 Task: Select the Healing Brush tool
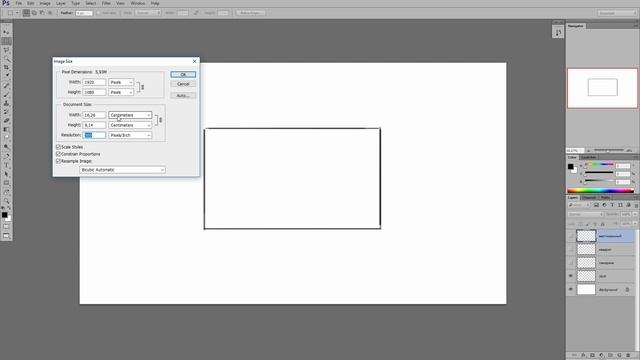(x=6, y=85)
